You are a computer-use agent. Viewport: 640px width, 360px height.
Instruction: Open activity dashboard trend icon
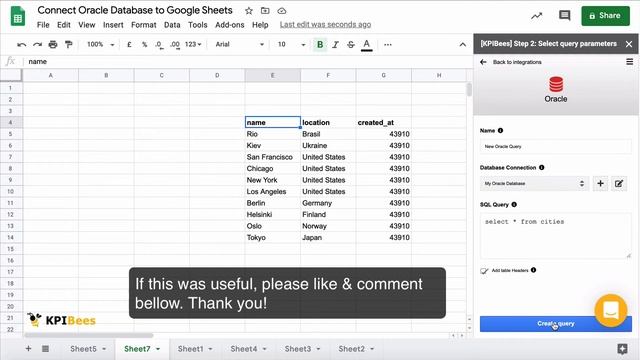(536, 16)
